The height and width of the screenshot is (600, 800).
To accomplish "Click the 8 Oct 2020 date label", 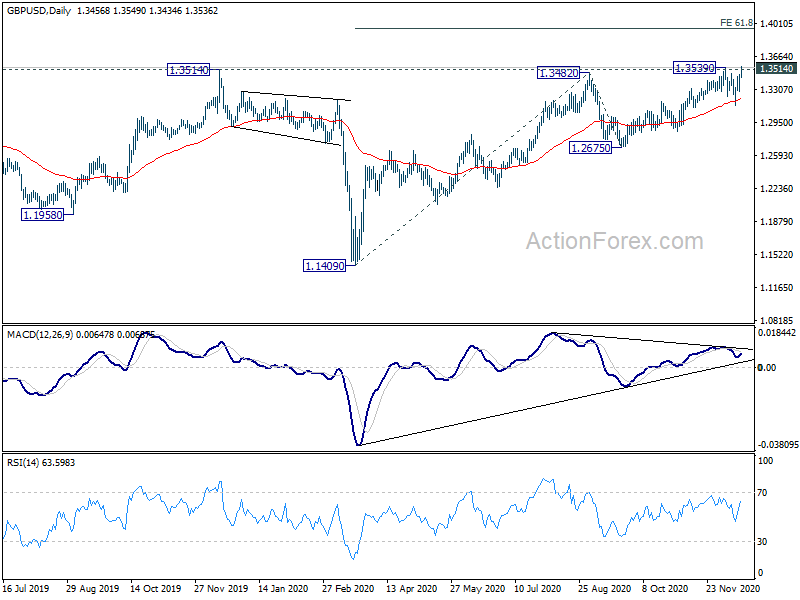I will click(665, 588).
